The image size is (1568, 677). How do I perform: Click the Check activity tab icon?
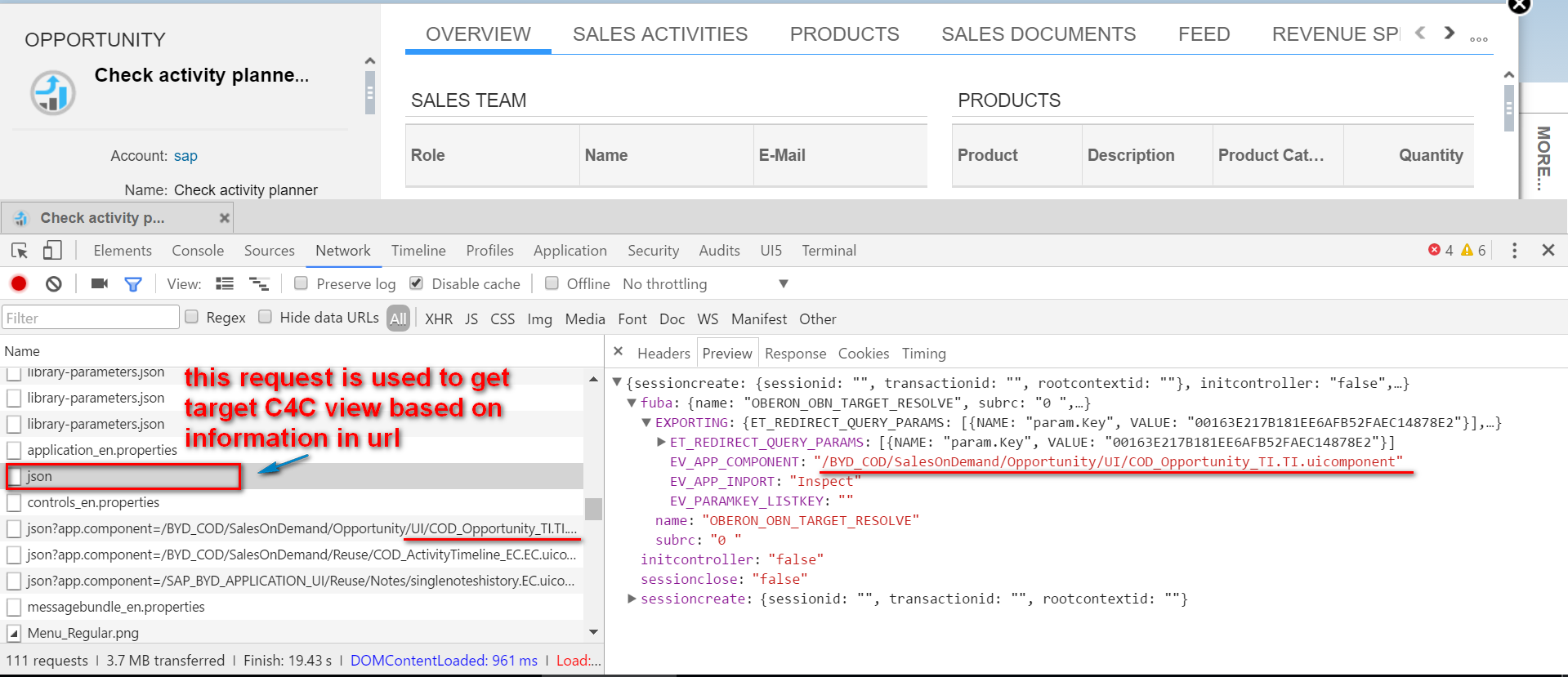click(21, 218)
